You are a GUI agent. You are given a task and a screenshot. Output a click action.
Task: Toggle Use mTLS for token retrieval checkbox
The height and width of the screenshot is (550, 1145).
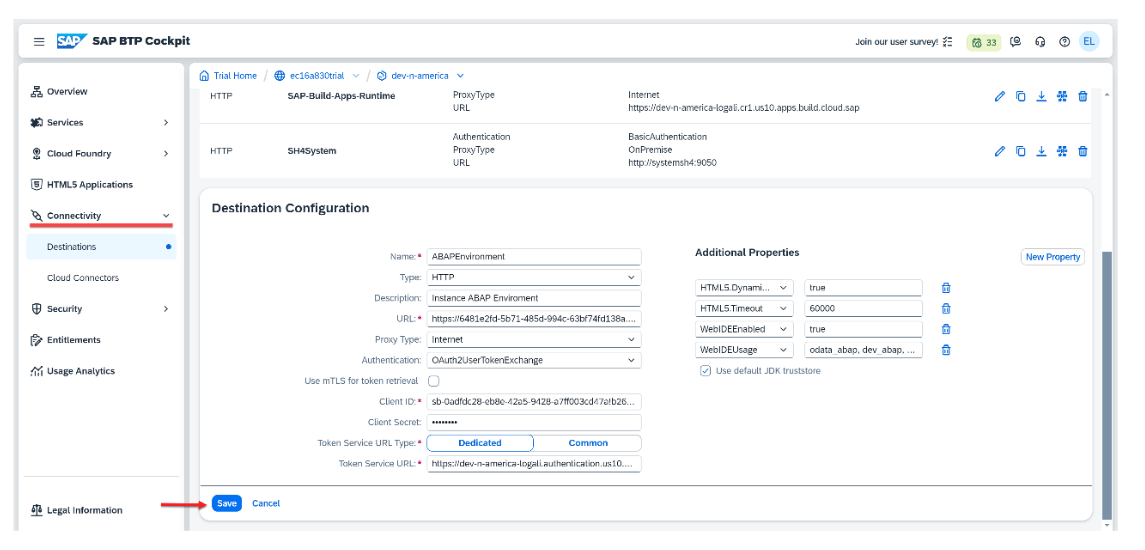point(433,381)
